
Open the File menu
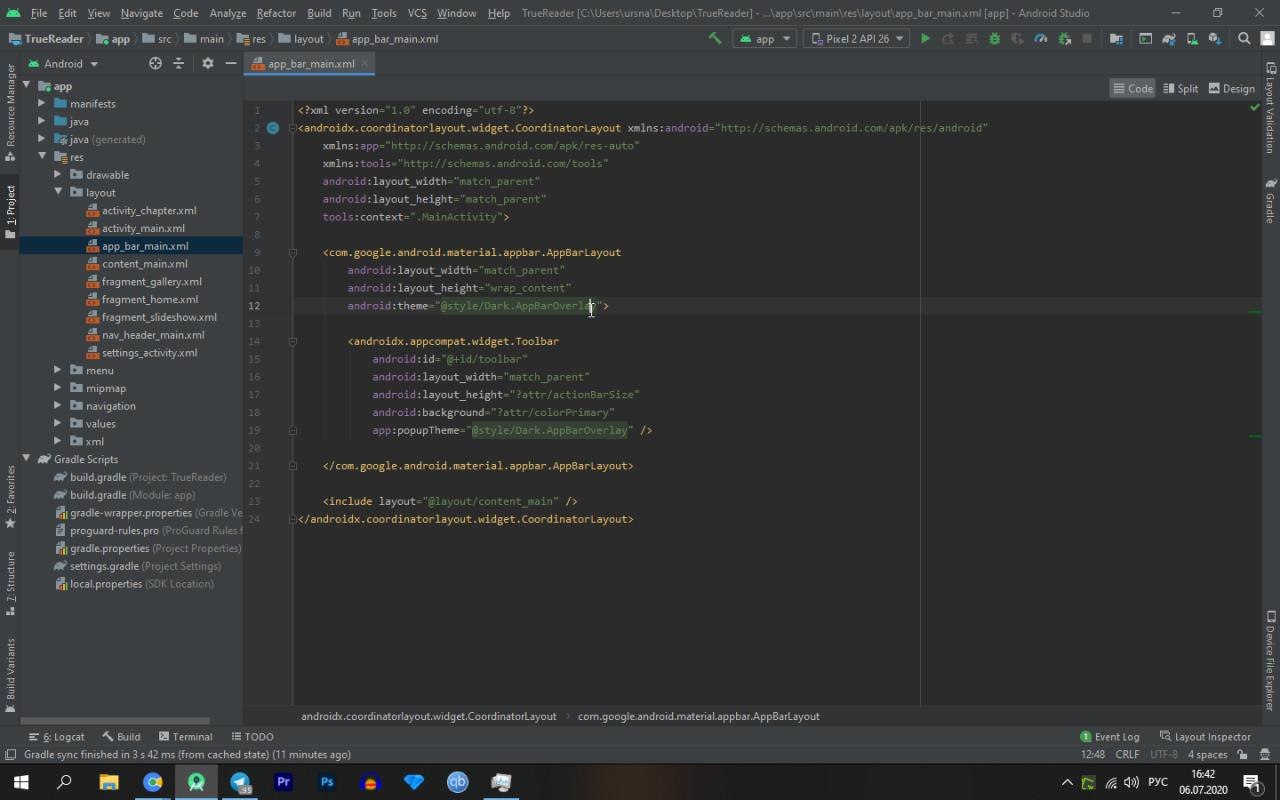(x=39, y=13)
